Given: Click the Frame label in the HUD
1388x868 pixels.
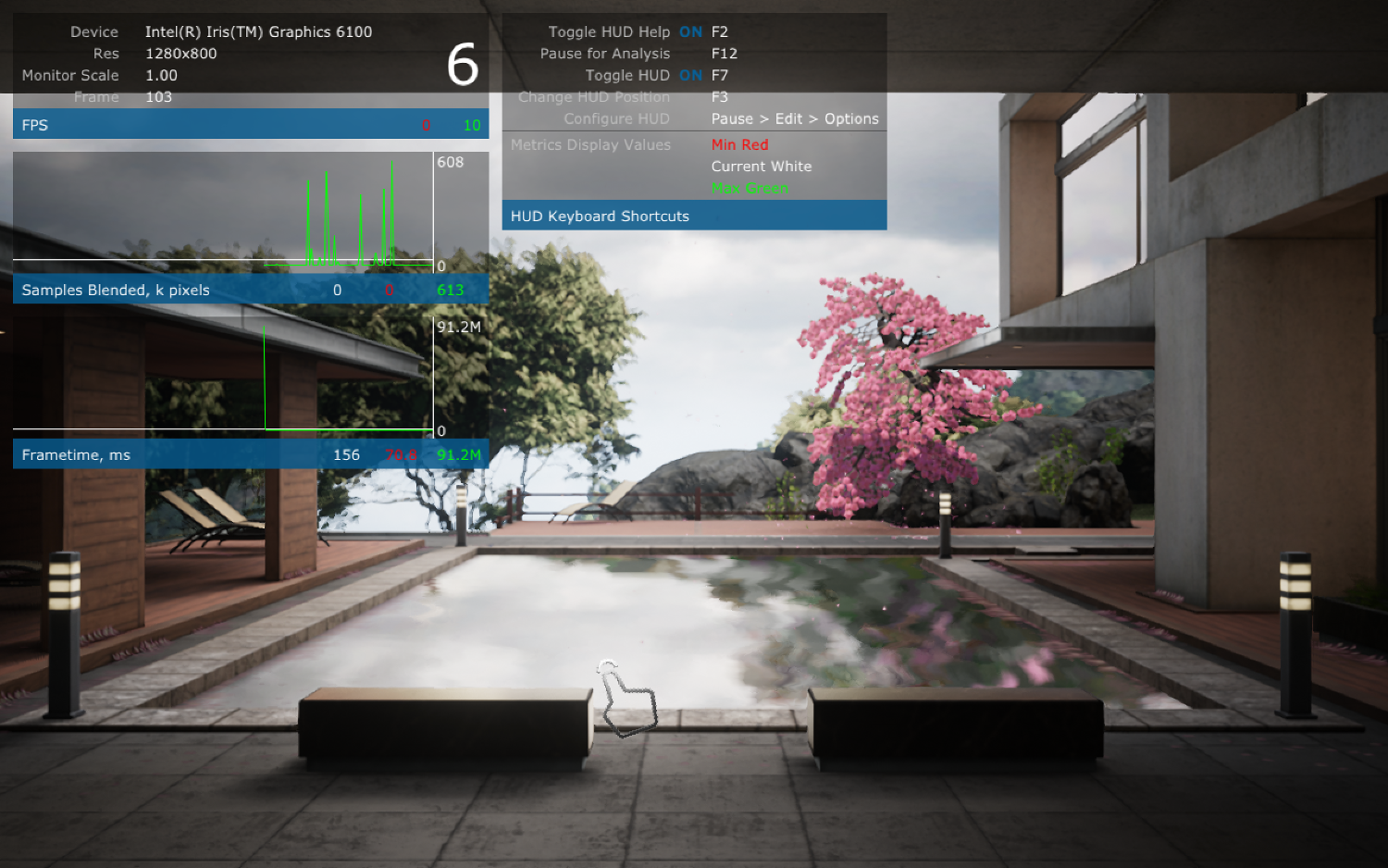Looking at the screenshot, I should click(x=96, y=97).
